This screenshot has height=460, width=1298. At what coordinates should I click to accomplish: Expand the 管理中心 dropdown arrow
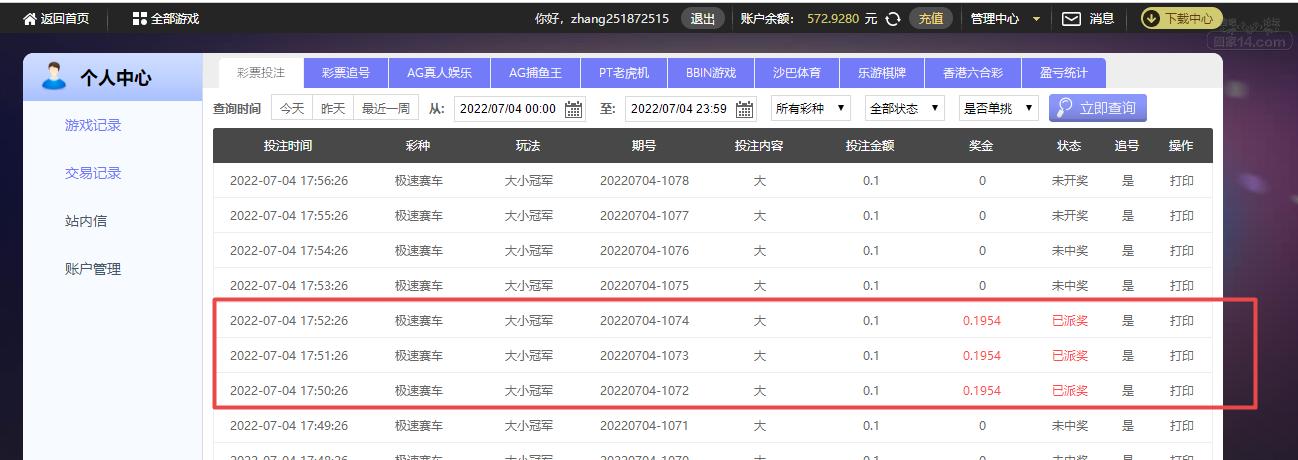[1036, 19]
